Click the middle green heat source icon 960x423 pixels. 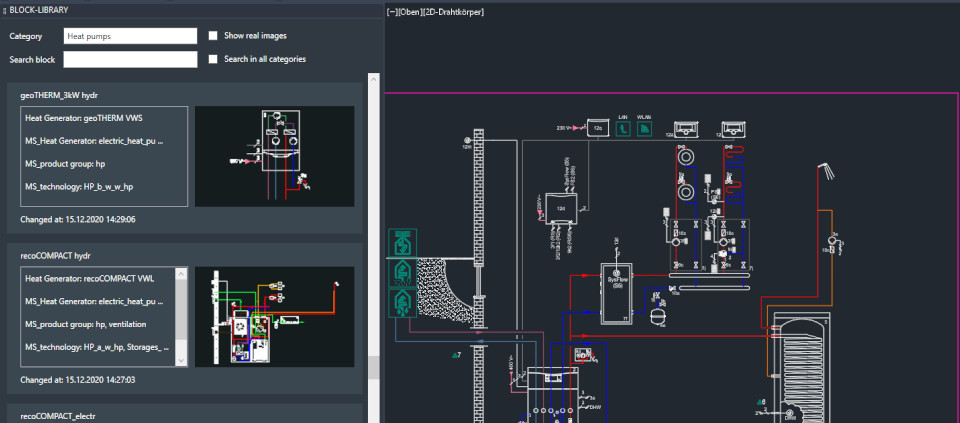[402, 273]
